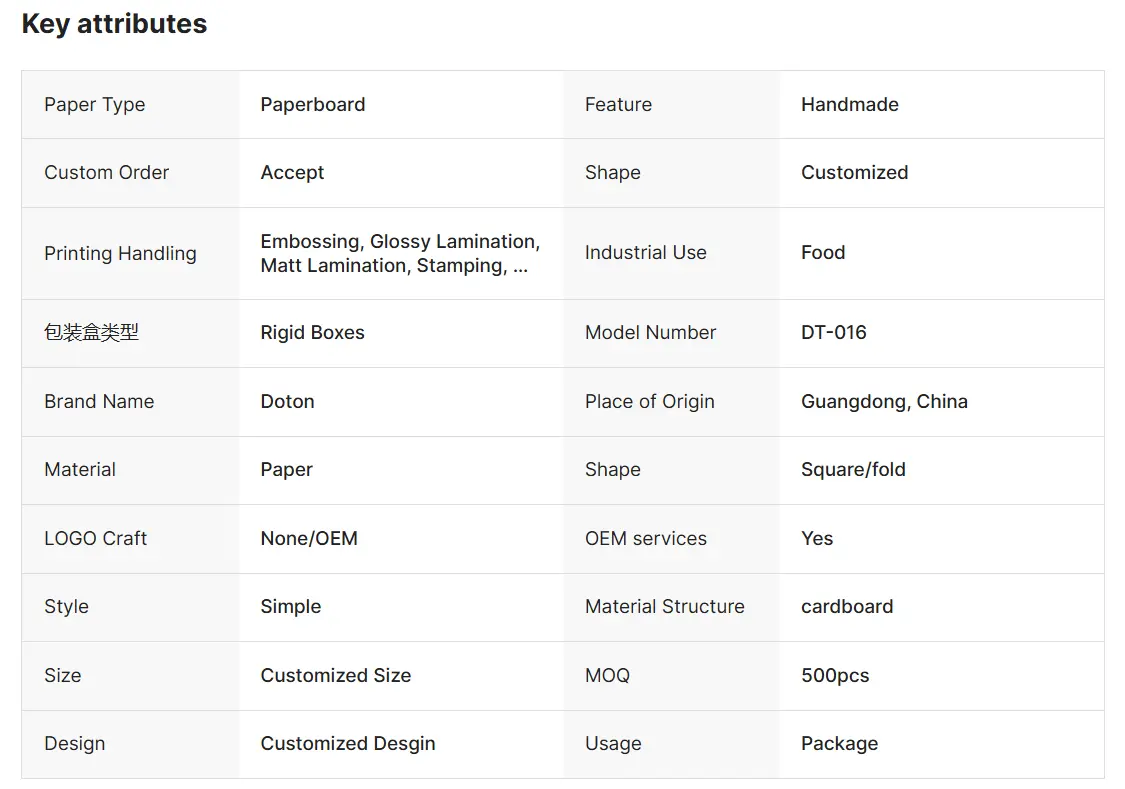This screenshot has height=789, width=1125.
Task: Click the Doton brand name
Action: [287, 402]
